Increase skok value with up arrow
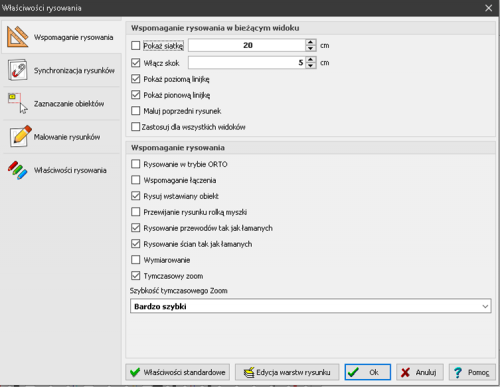Screen dimensions: 500x387 point(311,60)
